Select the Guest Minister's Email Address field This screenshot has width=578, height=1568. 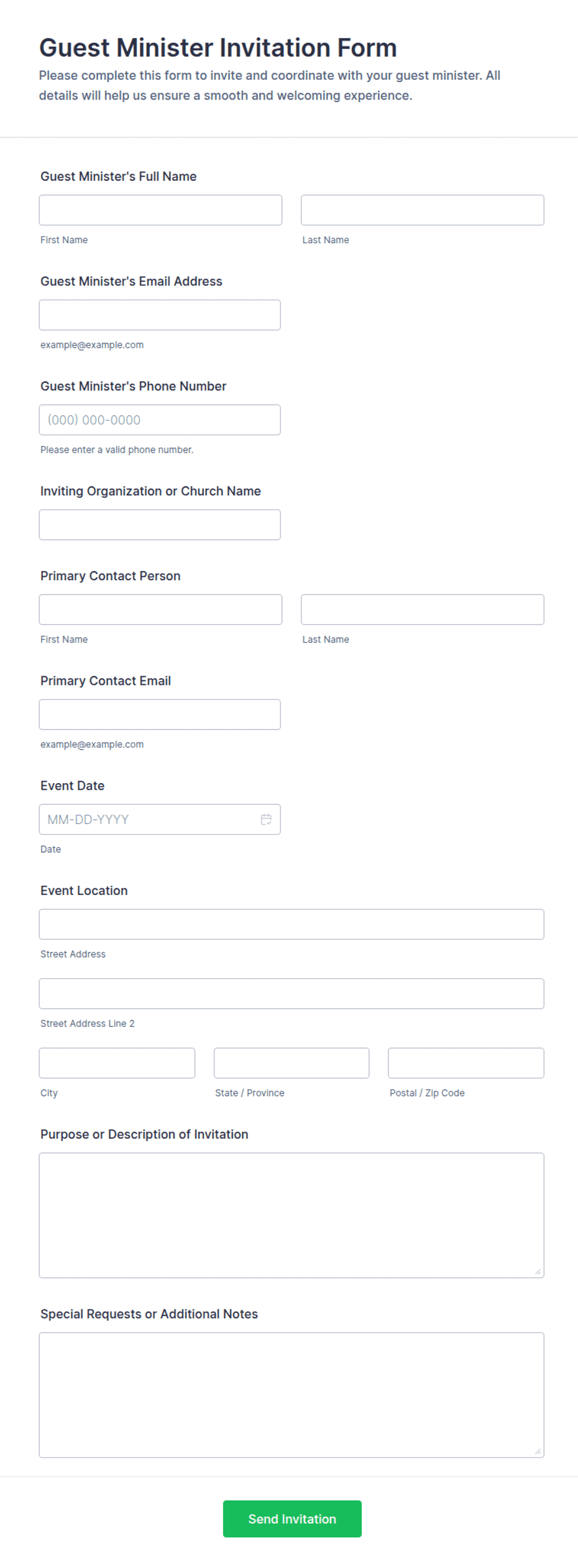pos(160,315)
